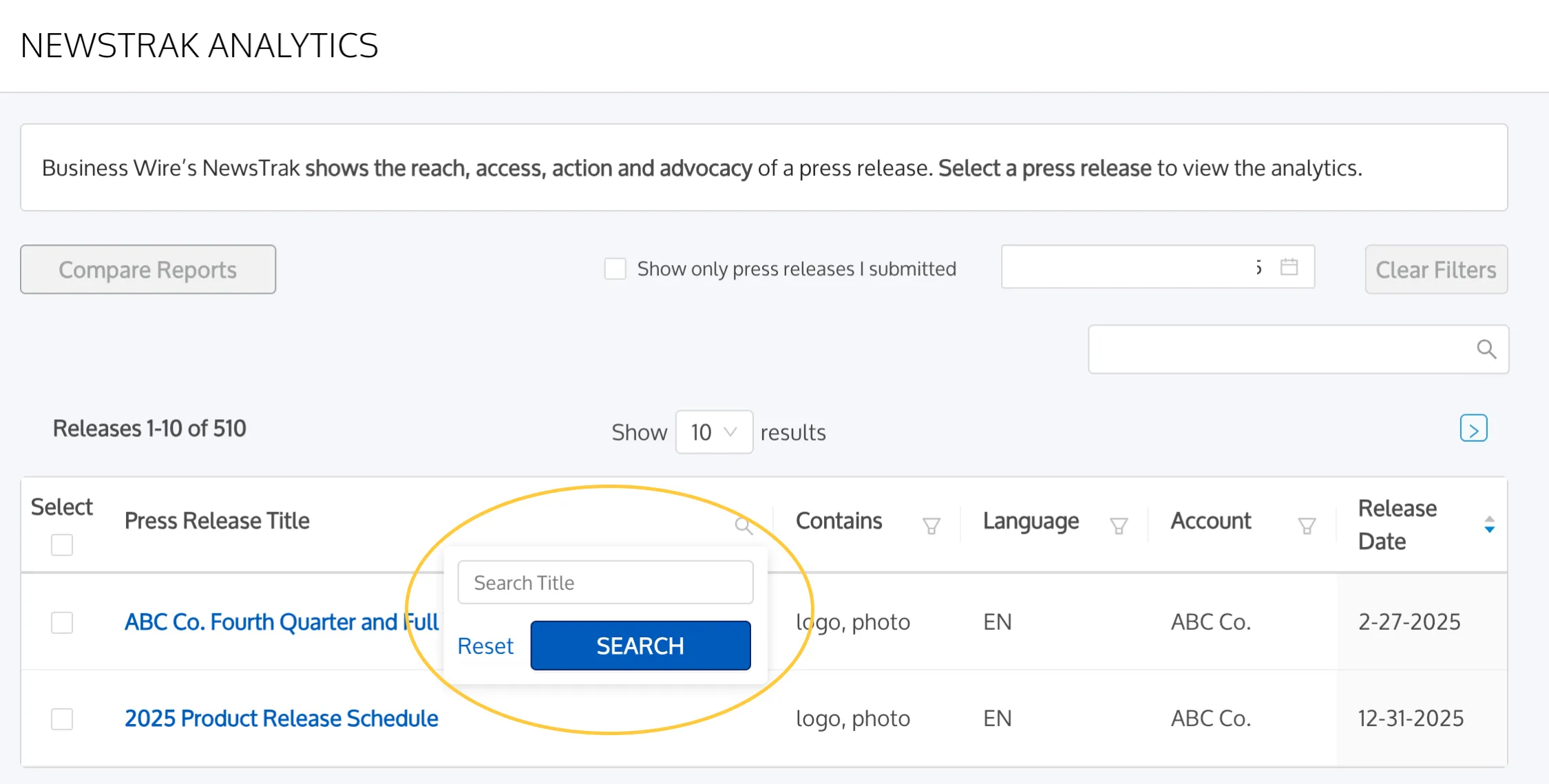1549x784 pixels.
Task: Open the Language column filter icon
Action: (1119, 527)
